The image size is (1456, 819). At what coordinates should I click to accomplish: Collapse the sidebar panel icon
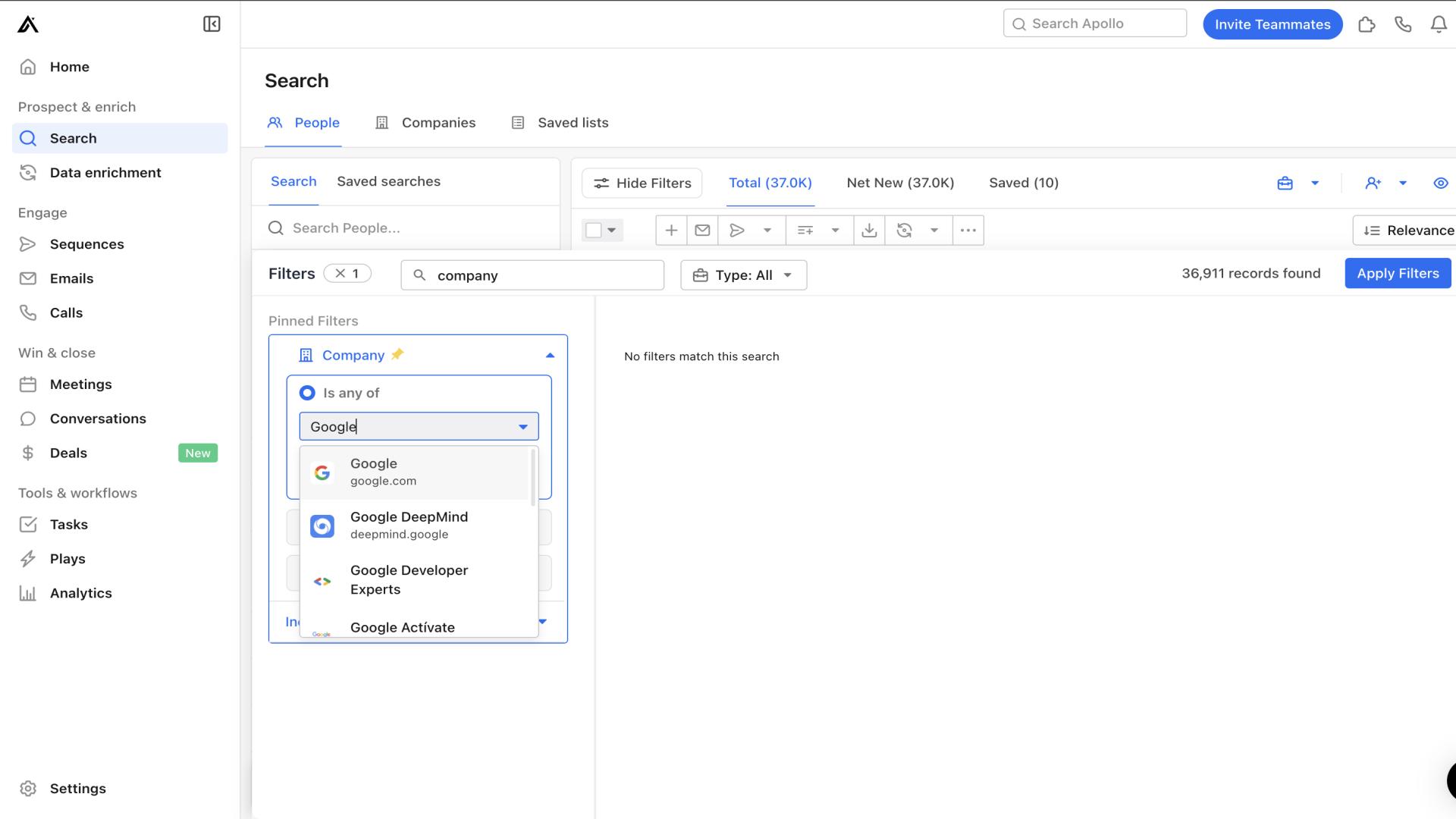click(x=212, y=24)
